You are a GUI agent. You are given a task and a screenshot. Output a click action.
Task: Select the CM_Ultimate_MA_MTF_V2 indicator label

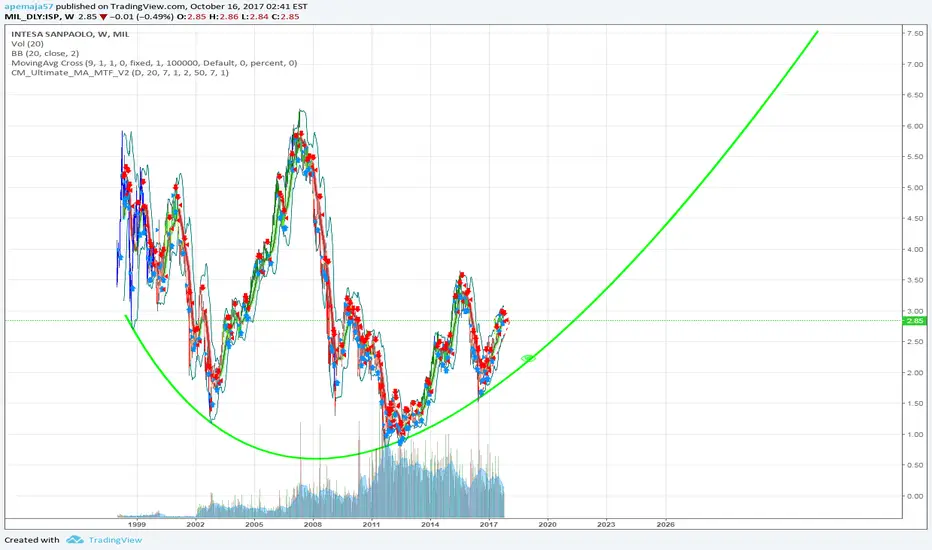click(x=119, y=72)
